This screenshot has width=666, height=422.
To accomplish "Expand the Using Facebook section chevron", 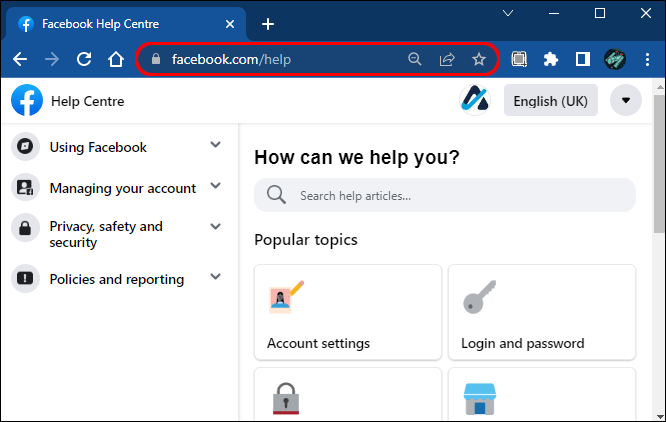I will [216, 145].
